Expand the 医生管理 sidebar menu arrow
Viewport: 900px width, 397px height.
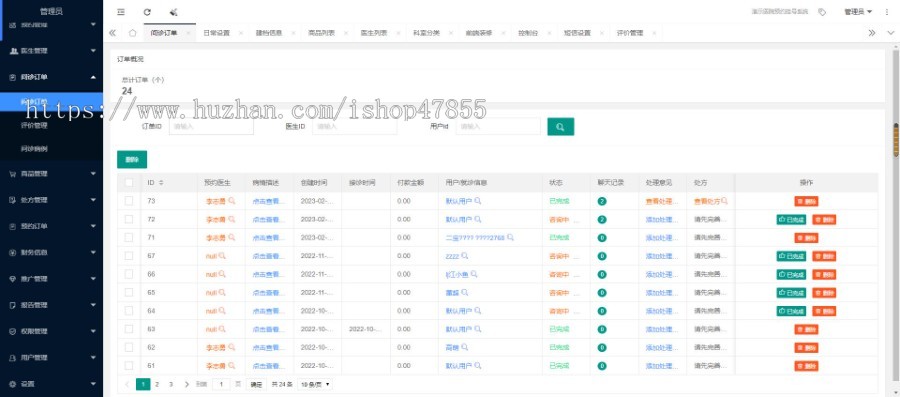tap(93, 50)
